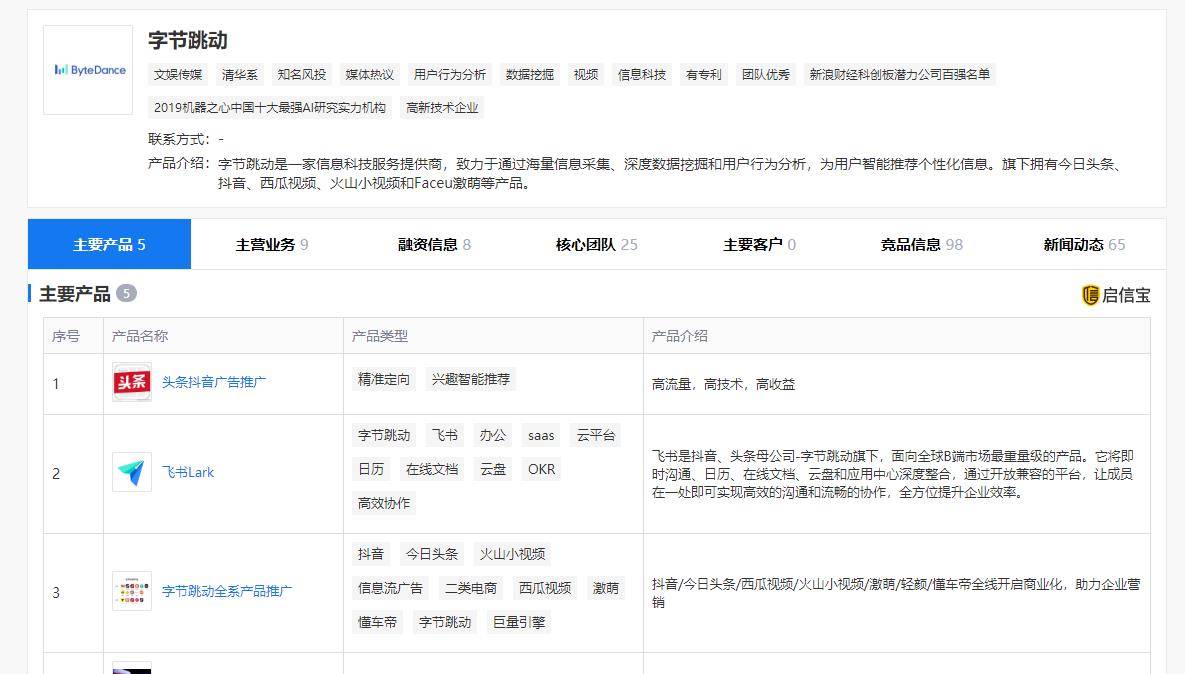Click the OKR tag in 飞书 row
This screenshot has width=1185, height=674.
point(541,469)
